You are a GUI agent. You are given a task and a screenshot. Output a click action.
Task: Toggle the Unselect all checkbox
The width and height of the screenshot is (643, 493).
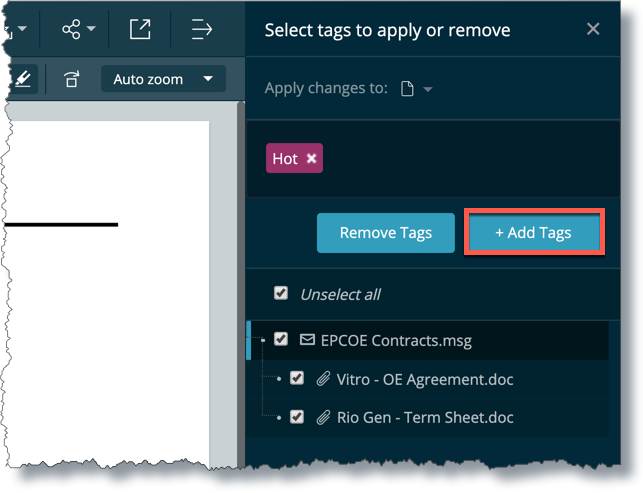pyautogui.click(x=281, y=294)
